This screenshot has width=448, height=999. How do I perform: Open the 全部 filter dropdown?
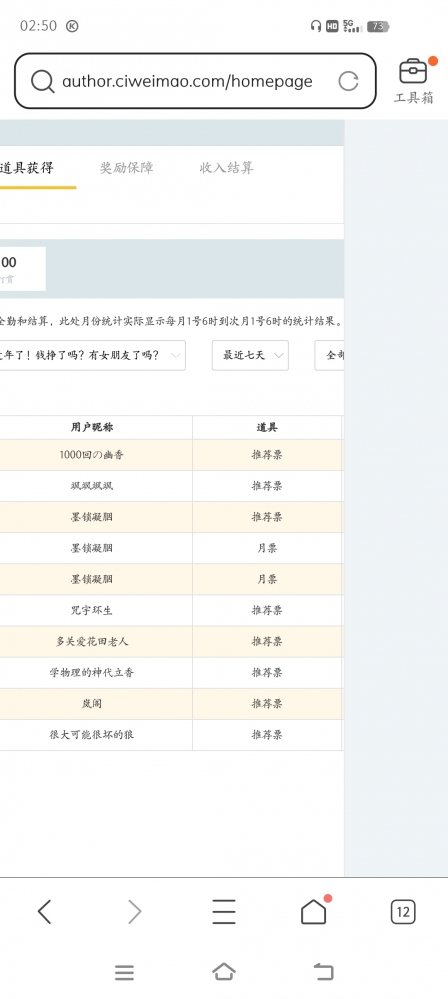point(329,356)
